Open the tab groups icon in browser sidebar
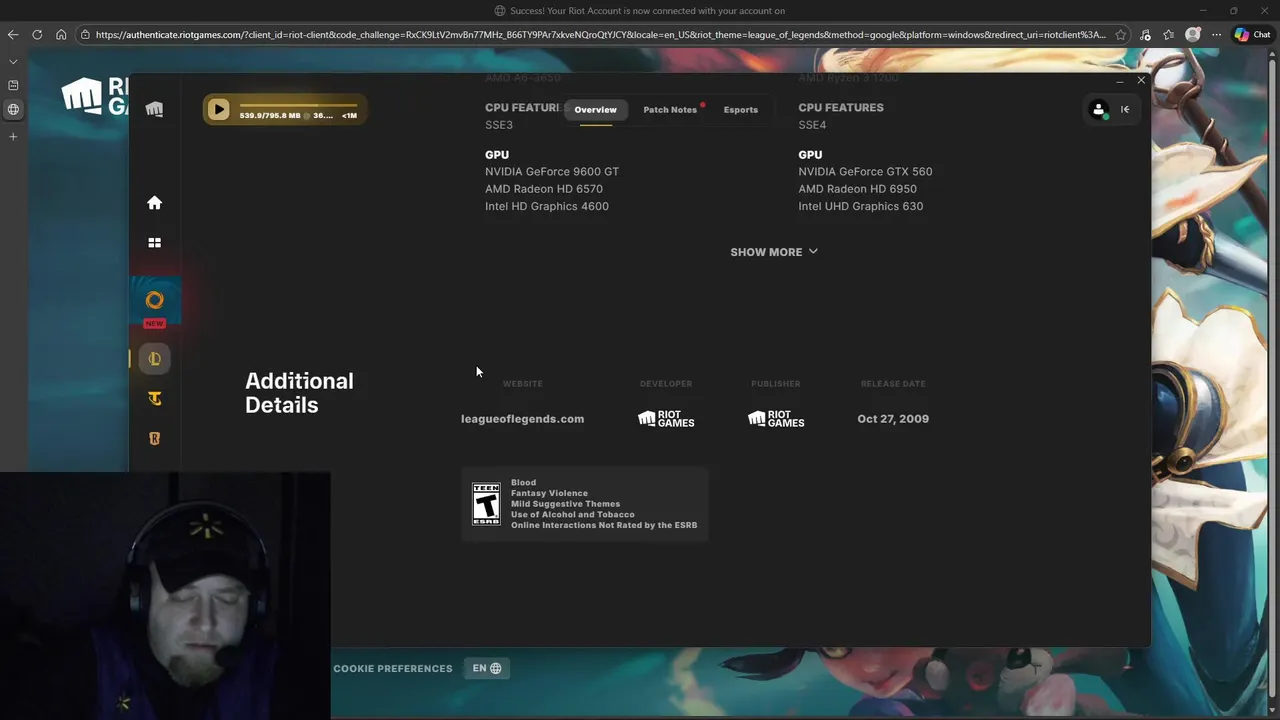The height and width of the screenshot is (720, 1280). tap(13, 85)
